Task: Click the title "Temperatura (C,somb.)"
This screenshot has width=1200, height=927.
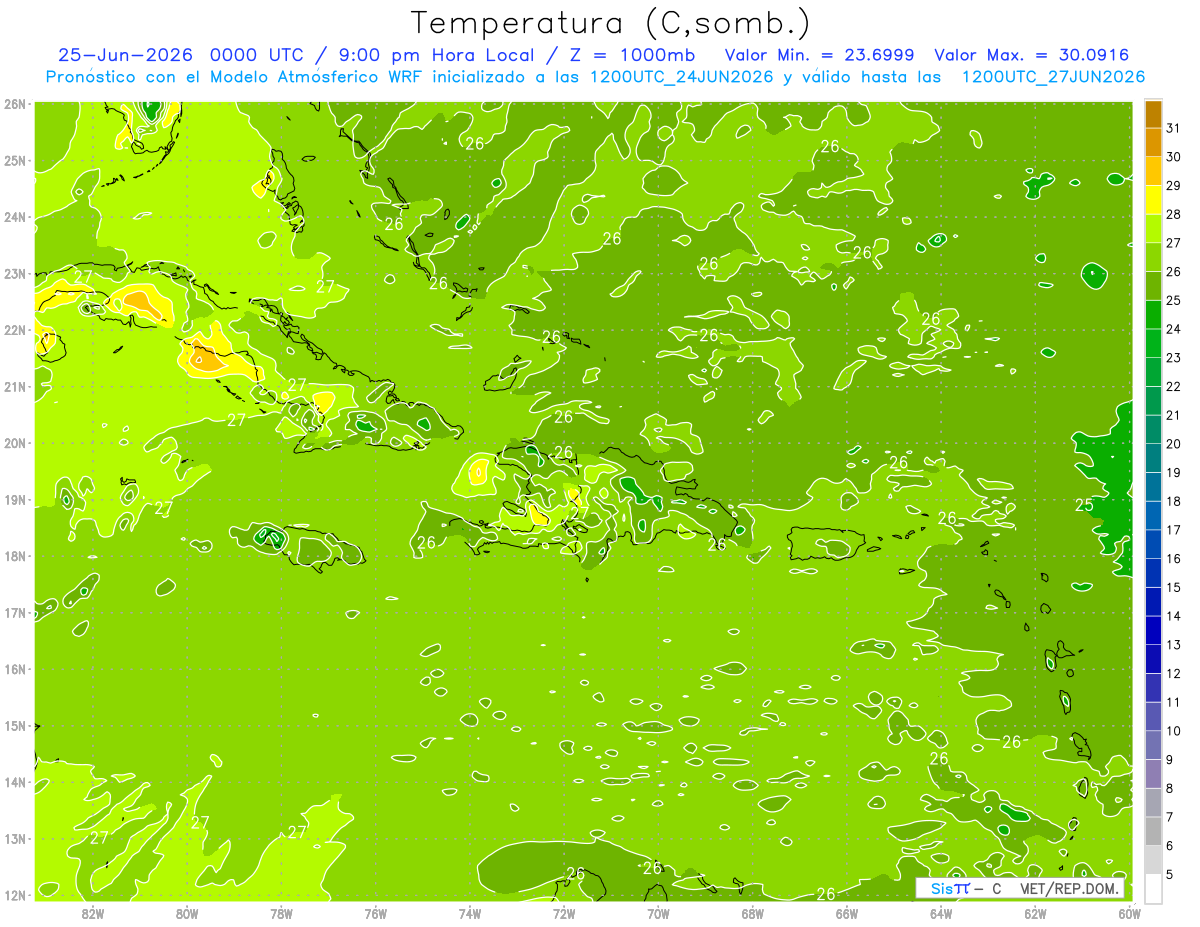Action: point(611,23)
